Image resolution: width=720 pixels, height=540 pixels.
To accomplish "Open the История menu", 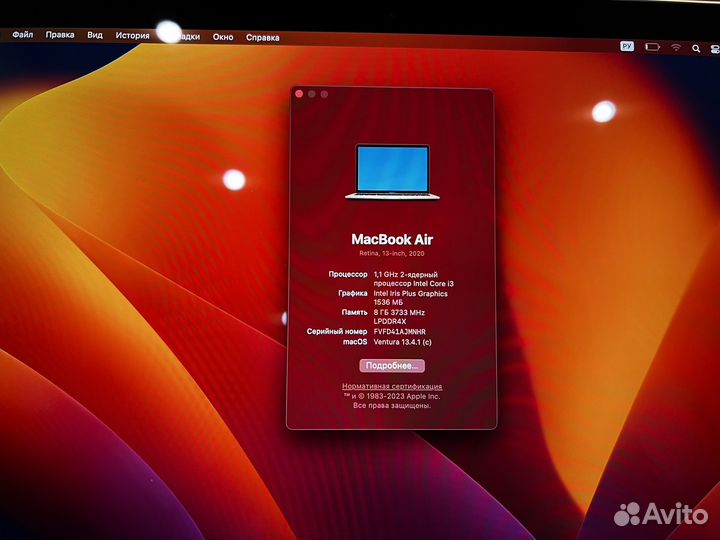I will (132, 36).
